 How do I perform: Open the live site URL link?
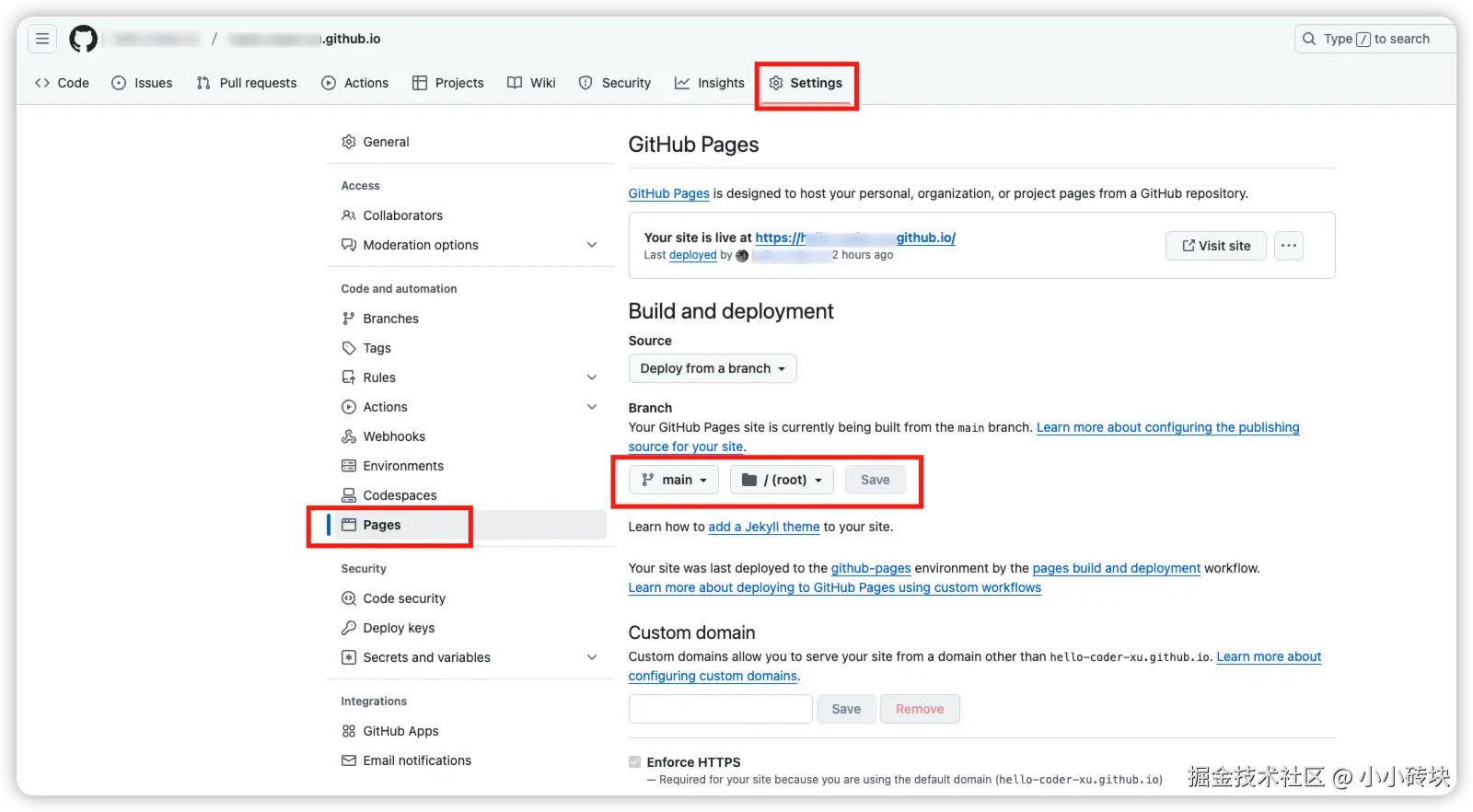pyautogui.click(x=855, y=238)
